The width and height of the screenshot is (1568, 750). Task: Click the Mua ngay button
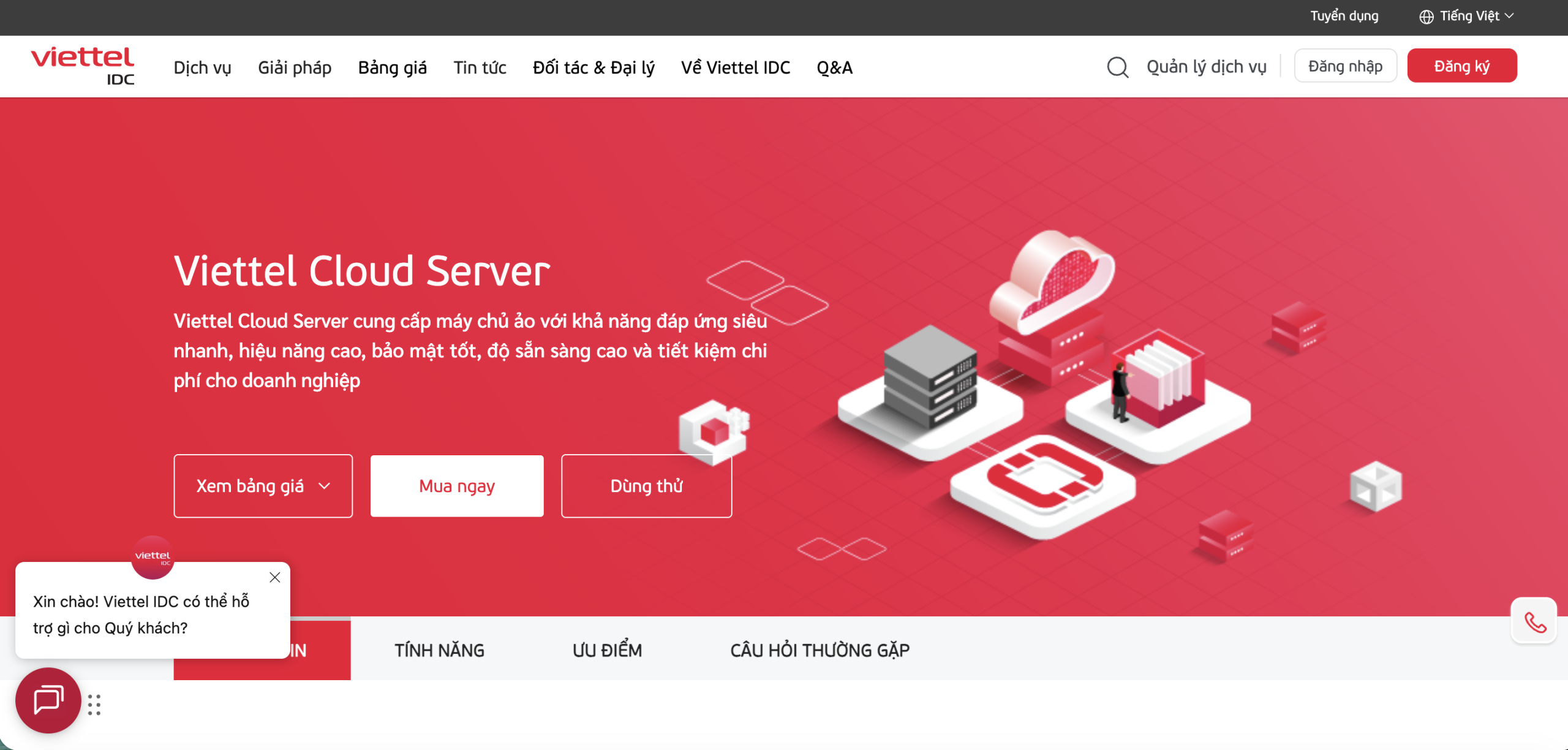pyautogui.click(x=456, y=485)
